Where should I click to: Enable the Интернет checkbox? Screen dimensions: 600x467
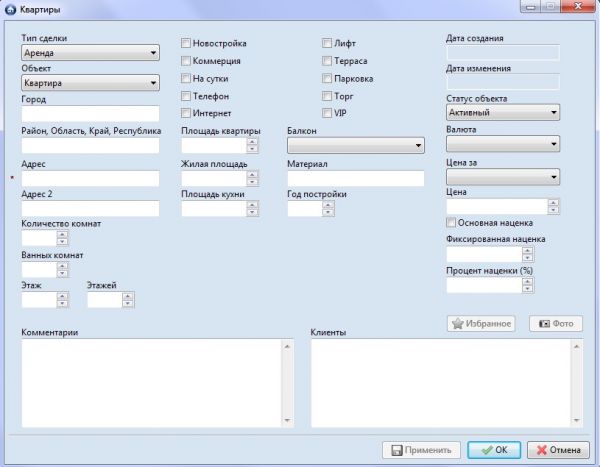click(x=186, y=113)
